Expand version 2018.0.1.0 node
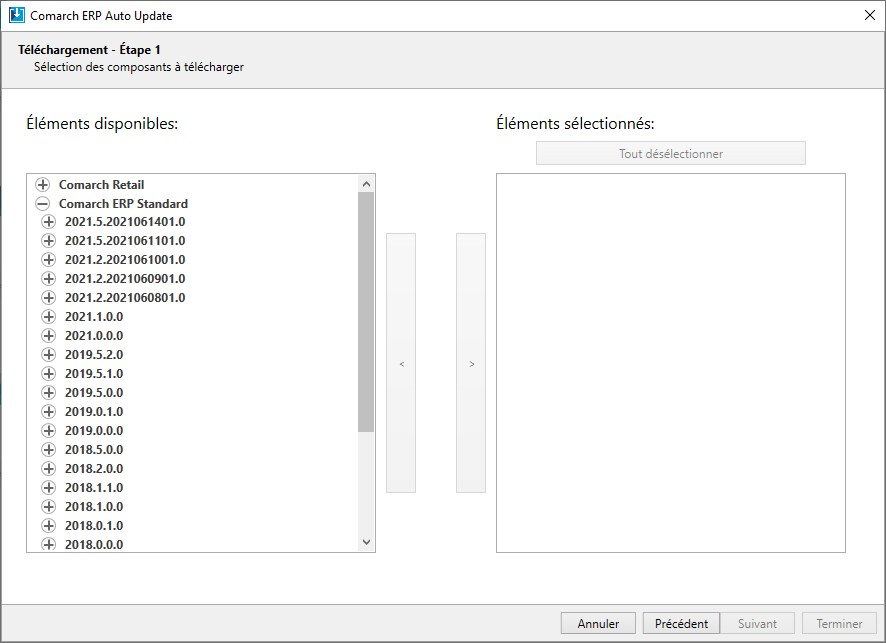The image size is (886, 643). tap(49, 525)
